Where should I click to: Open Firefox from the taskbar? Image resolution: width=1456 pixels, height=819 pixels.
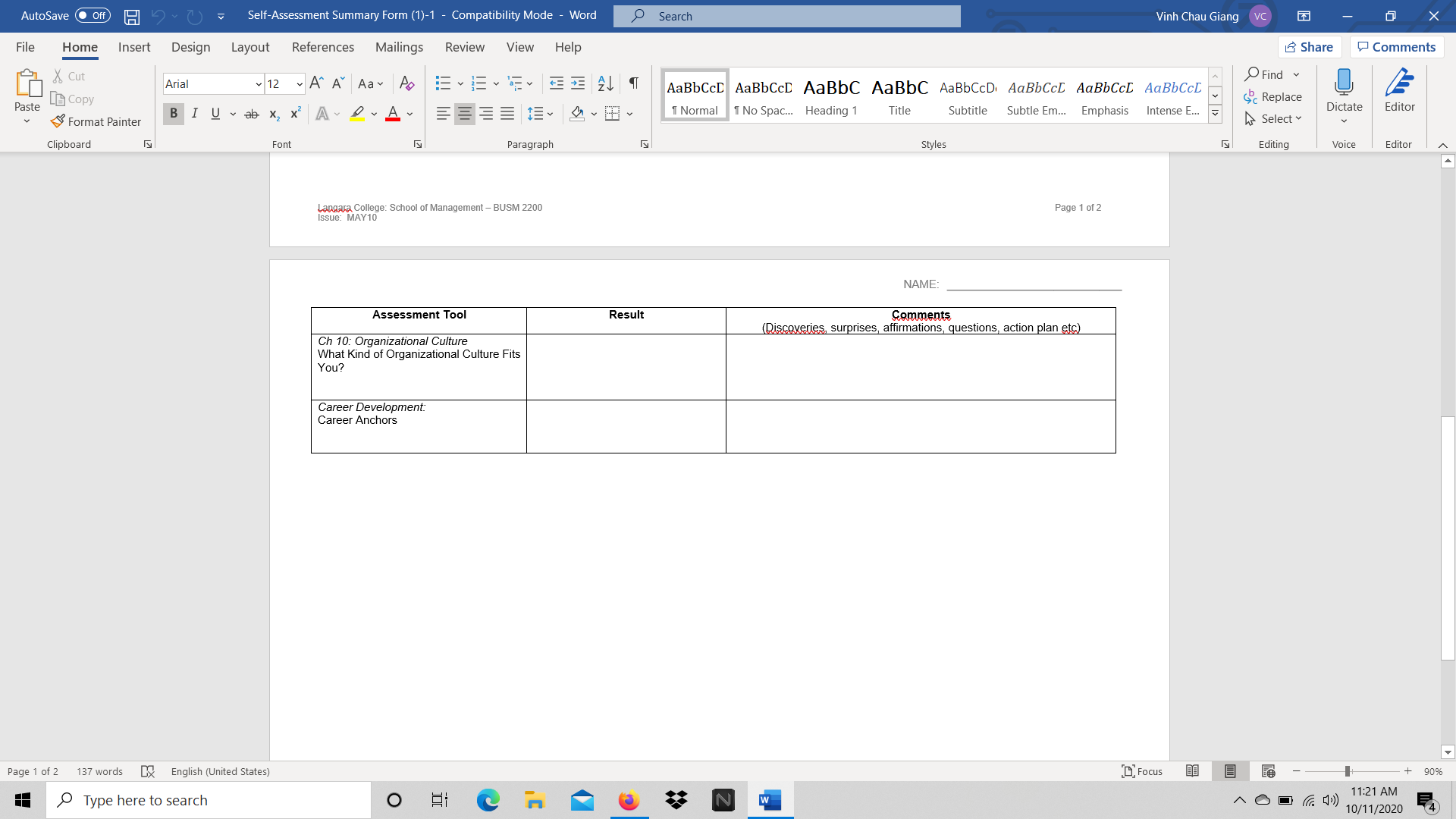629,800
